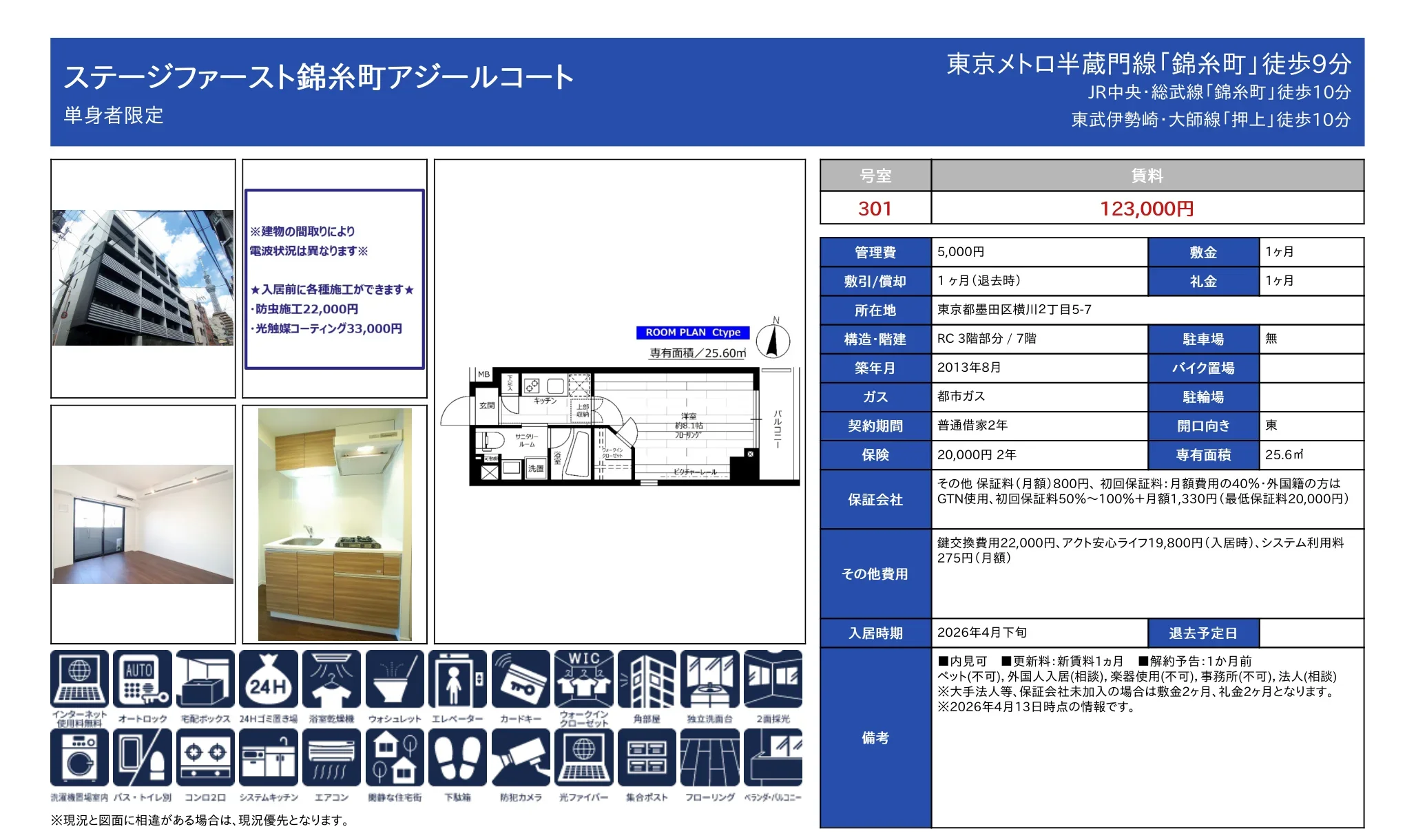Screen dimensions: 1416x840
Task: Open the 保証会社 guarantor company details
Action: tap(875, 502)
